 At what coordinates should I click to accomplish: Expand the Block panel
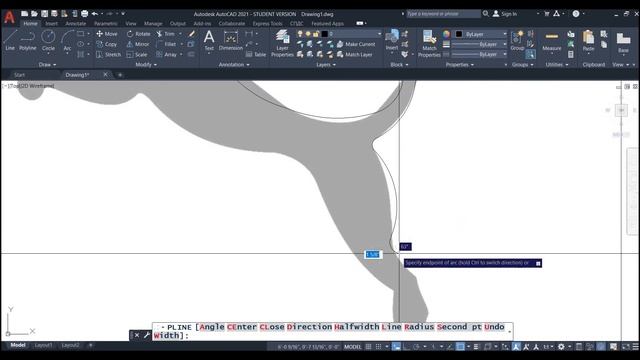(399, 64)
